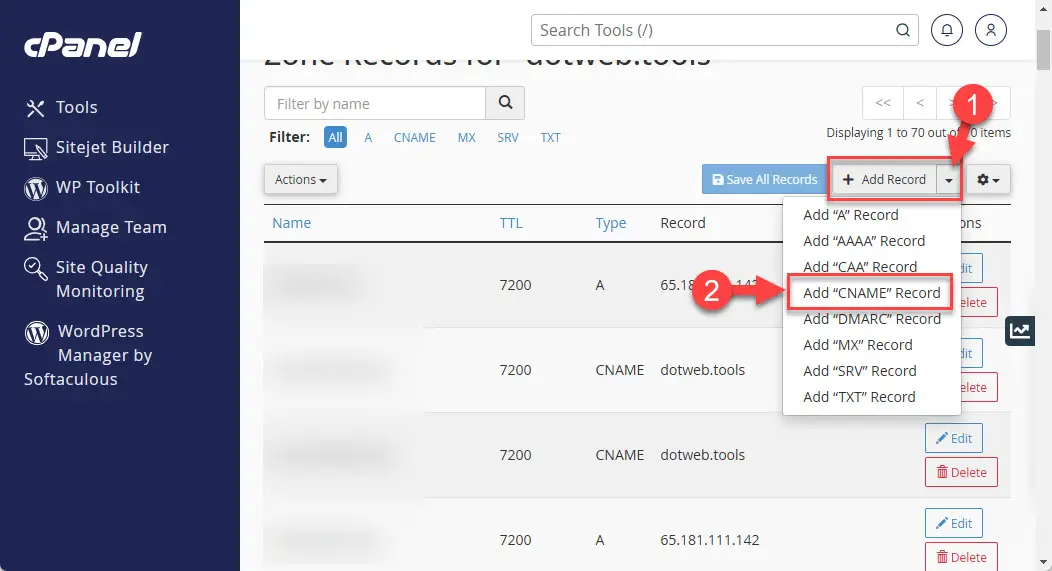Click the cPanel logo
Viewport: 1052px width, 571px height.
coord(83,45)
